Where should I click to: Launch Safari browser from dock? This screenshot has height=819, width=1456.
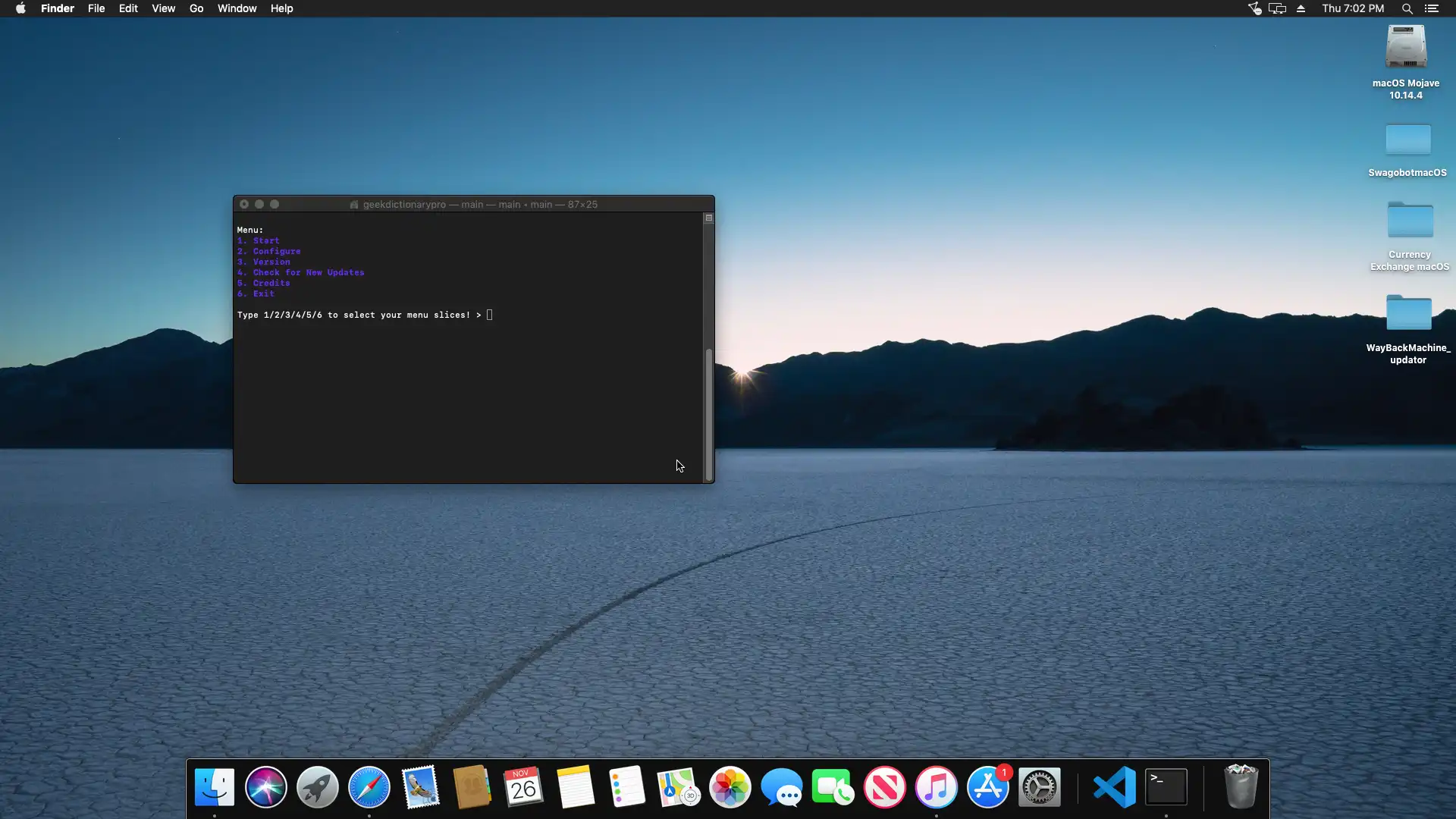[x=369, y=787]
